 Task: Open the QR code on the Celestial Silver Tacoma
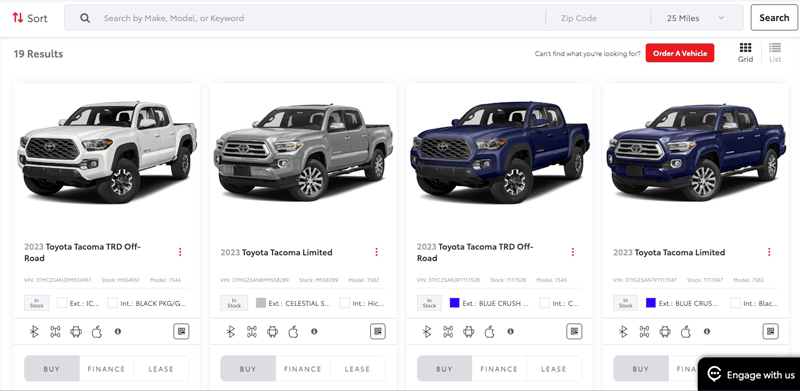(x=378, y=331)
